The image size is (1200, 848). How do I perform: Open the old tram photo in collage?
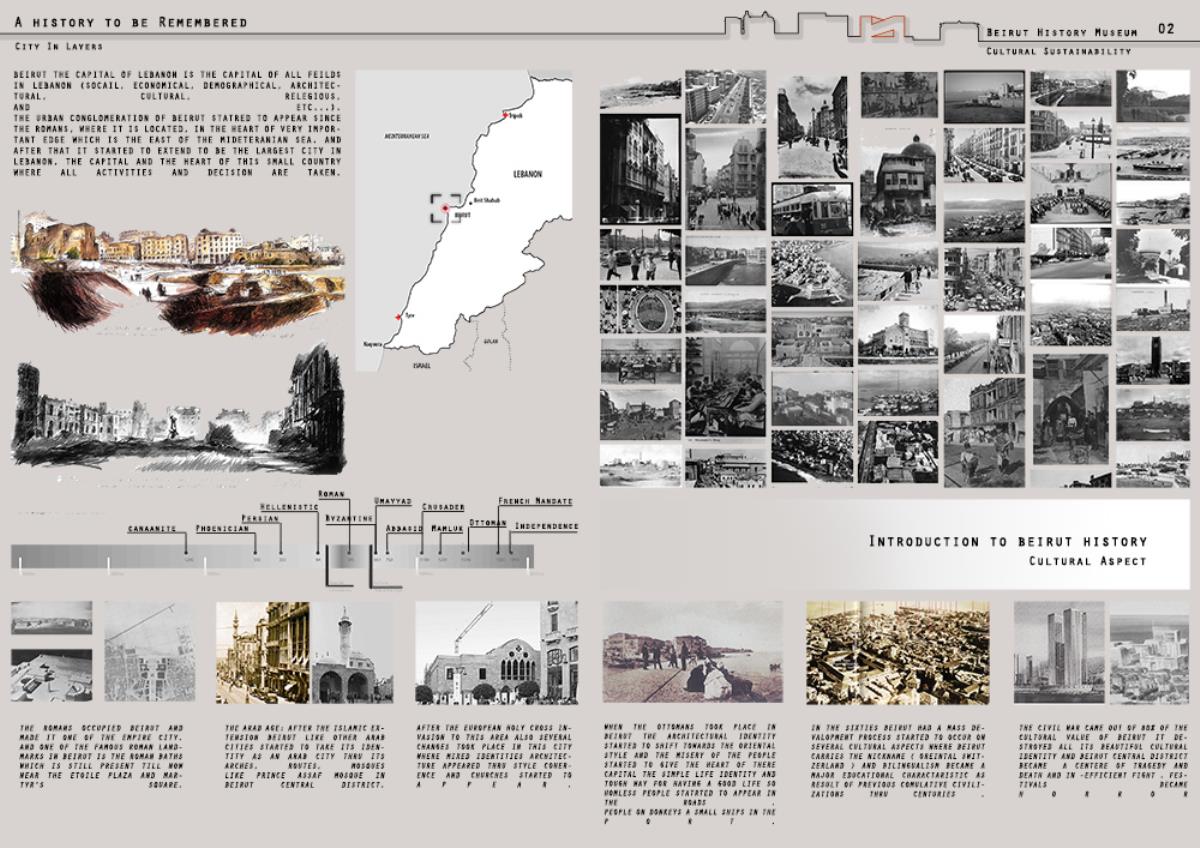click(x=811, y=209)
